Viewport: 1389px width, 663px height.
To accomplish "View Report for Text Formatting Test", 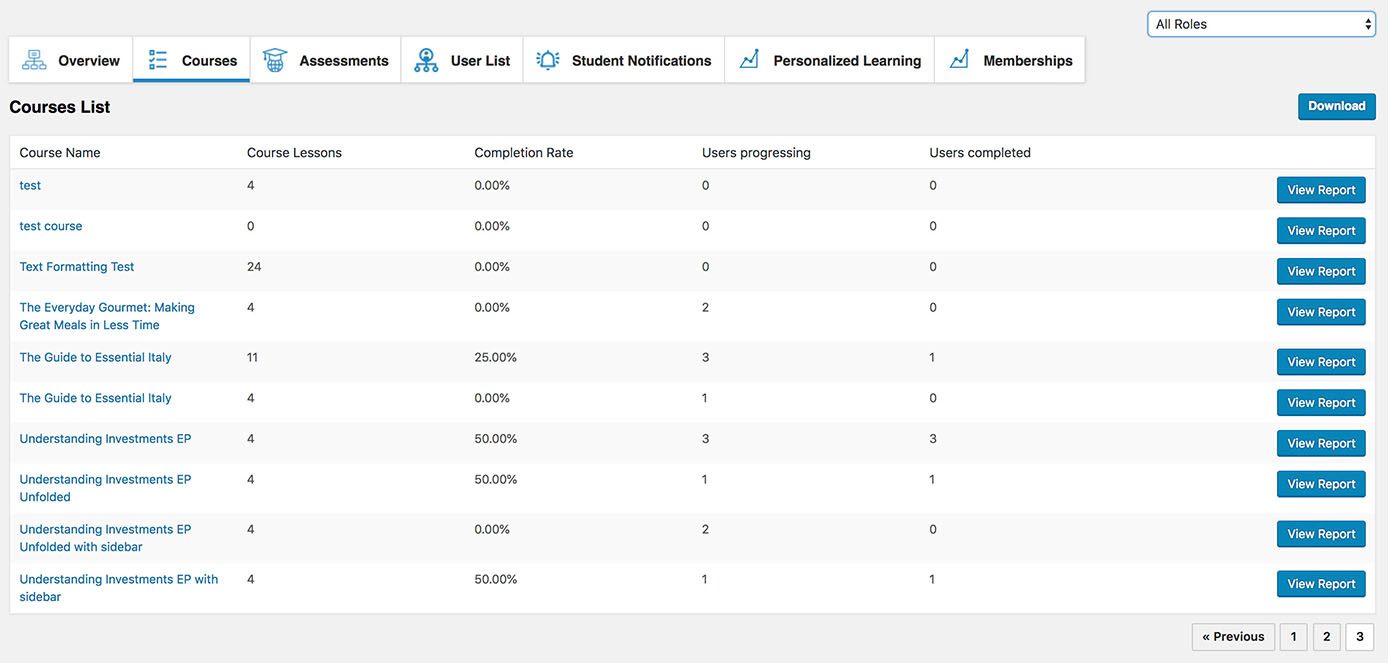I will [1320, 271].
